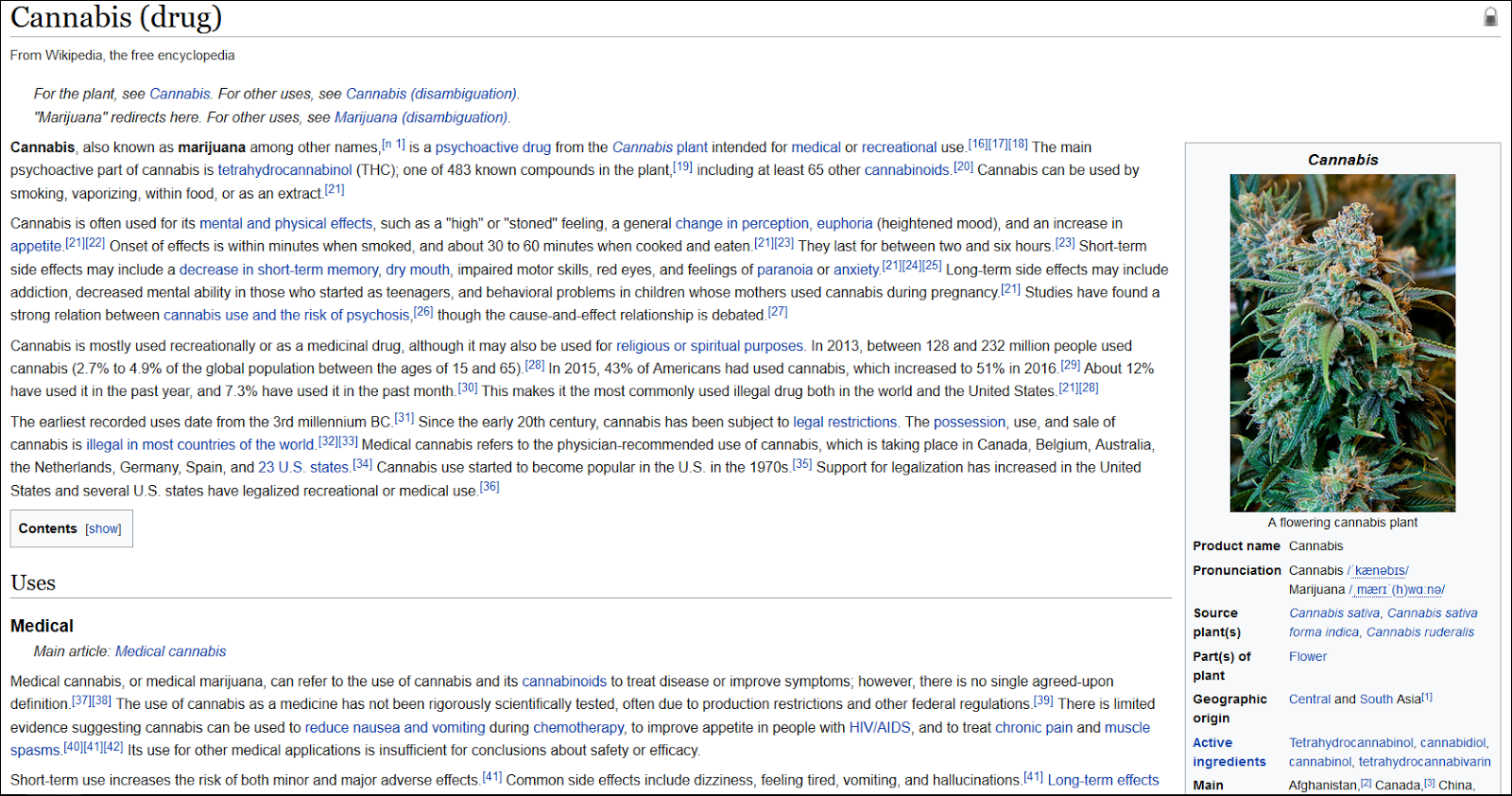
Task: Open the anxiety link
Action: (856, 270)
